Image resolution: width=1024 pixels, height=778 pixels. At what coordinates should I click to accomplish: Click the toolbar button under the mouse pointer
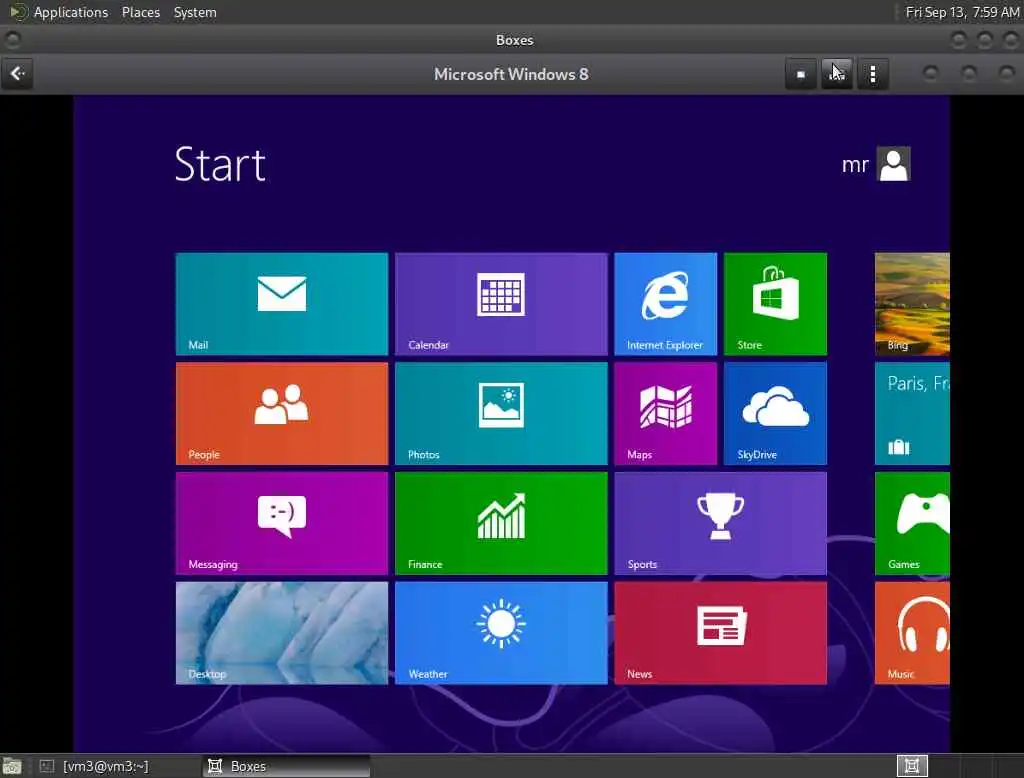point(837,74)
